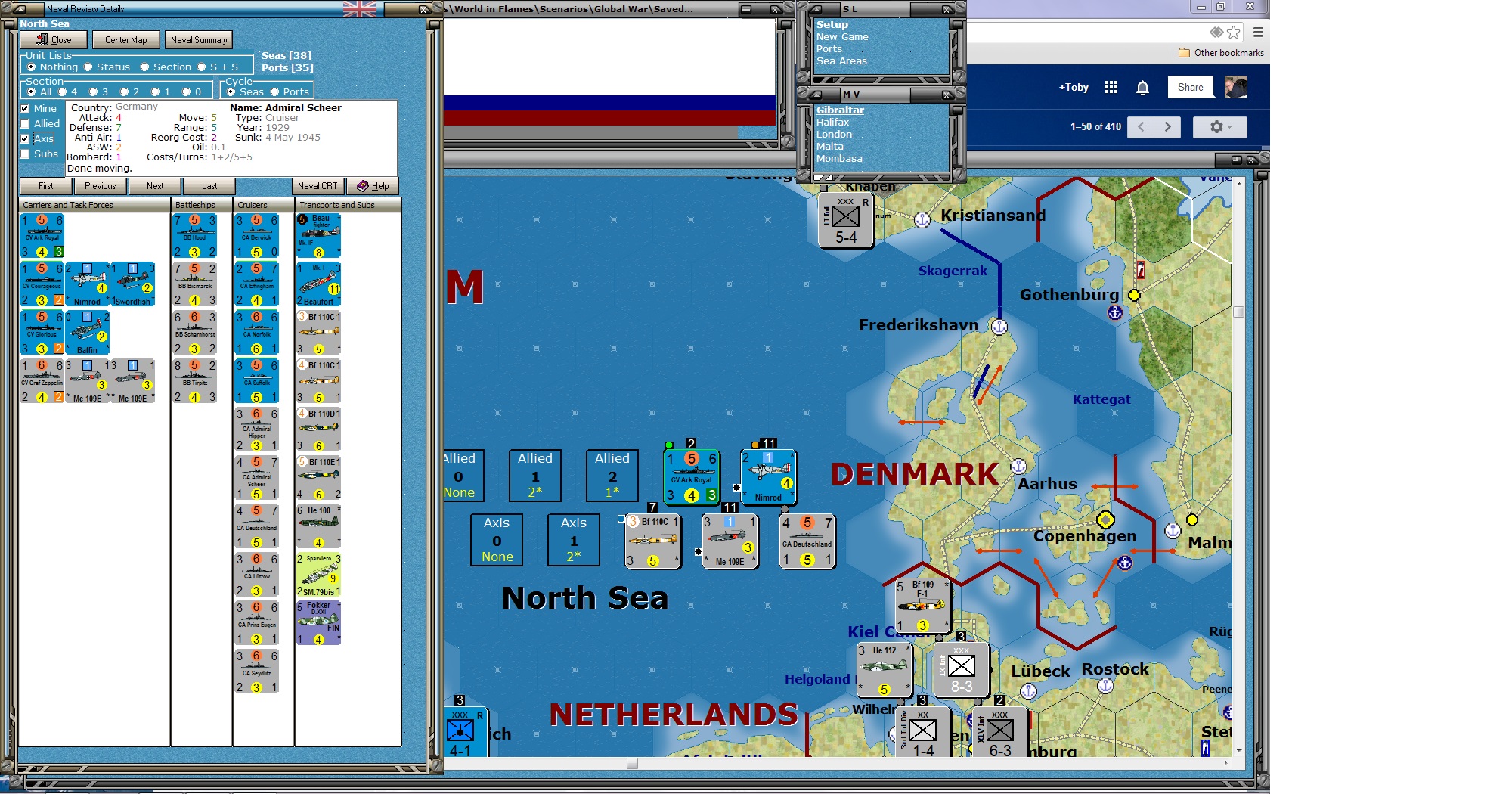Pick the BB Scharnhorst counter
Screen dimensions: 1512x794
tap(195, 333)
